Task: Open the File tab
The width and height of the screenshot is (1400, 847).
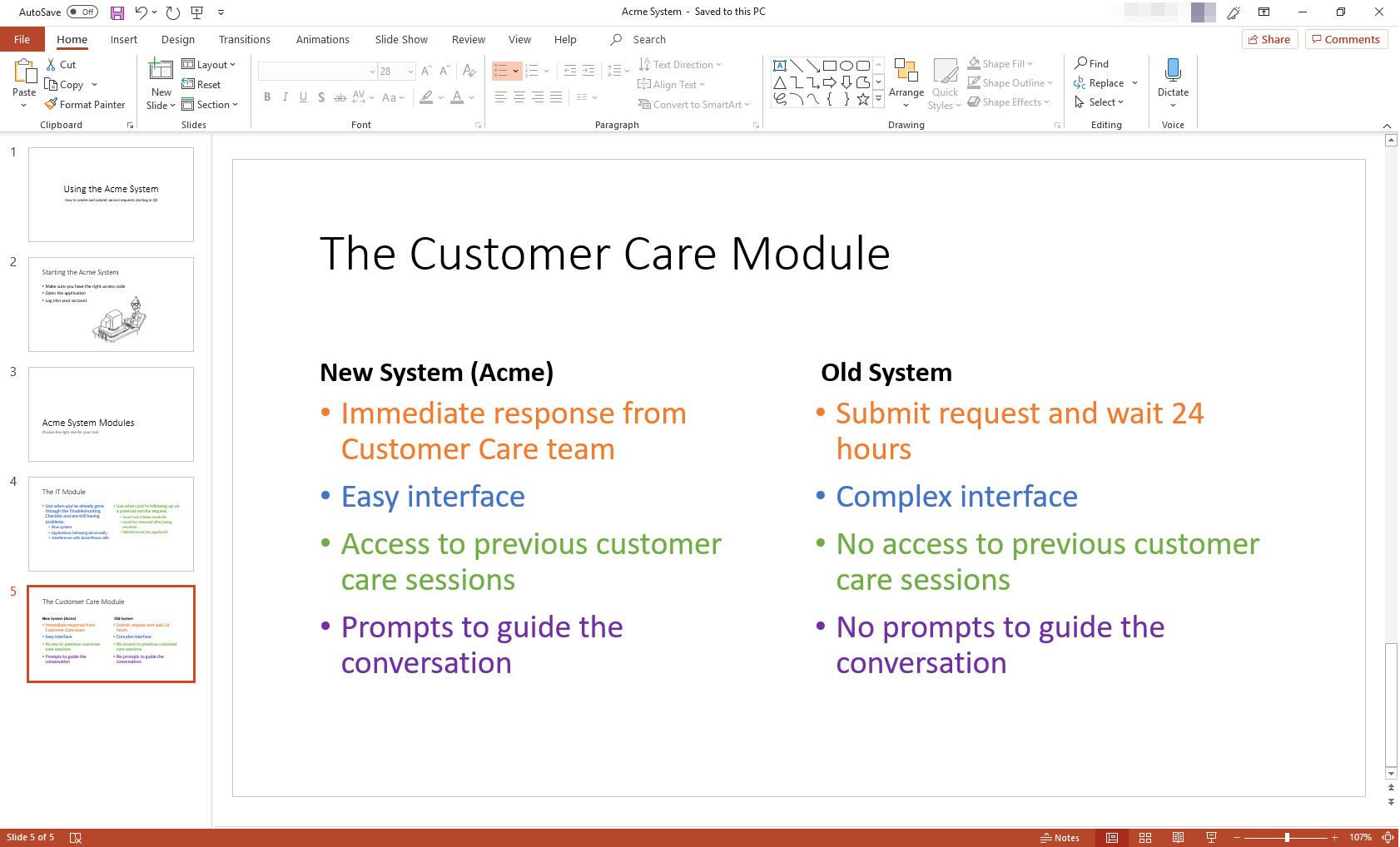Action: [x=22, y=39]
